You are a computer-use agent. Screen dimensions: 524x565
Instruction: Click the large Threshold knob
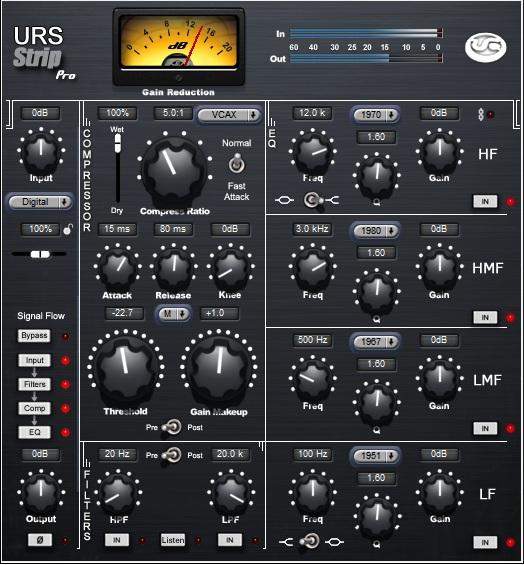[125, 369]
